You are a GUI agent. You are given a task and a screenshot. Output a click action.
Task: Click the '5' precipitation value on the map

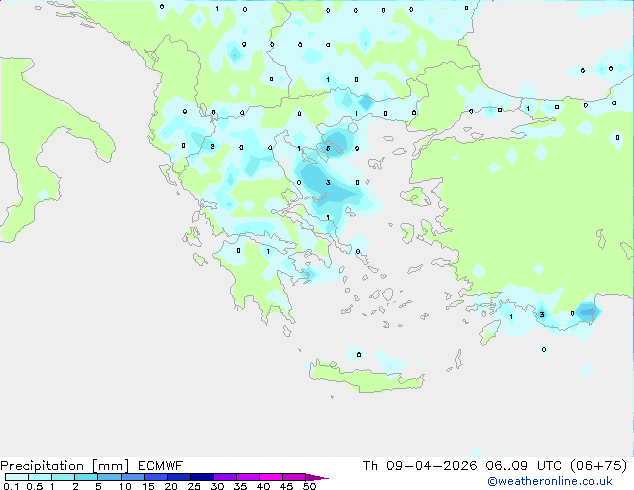tap(328, 148)
